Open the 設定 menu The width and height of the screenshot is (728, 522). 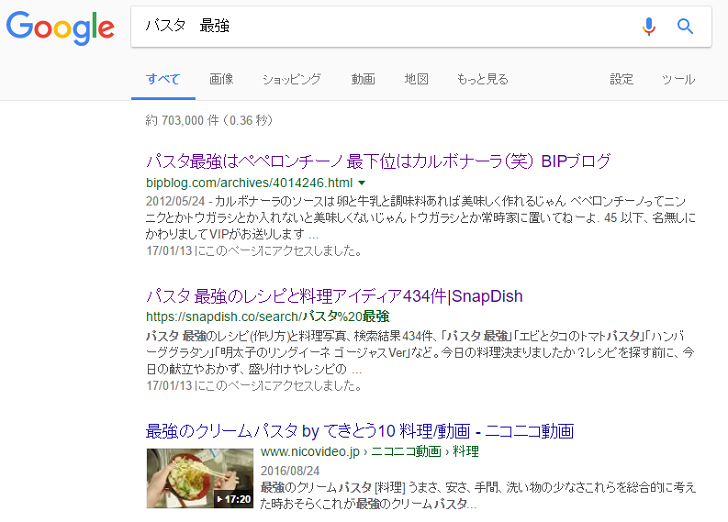pyautogui.click(x=621, y=79)
